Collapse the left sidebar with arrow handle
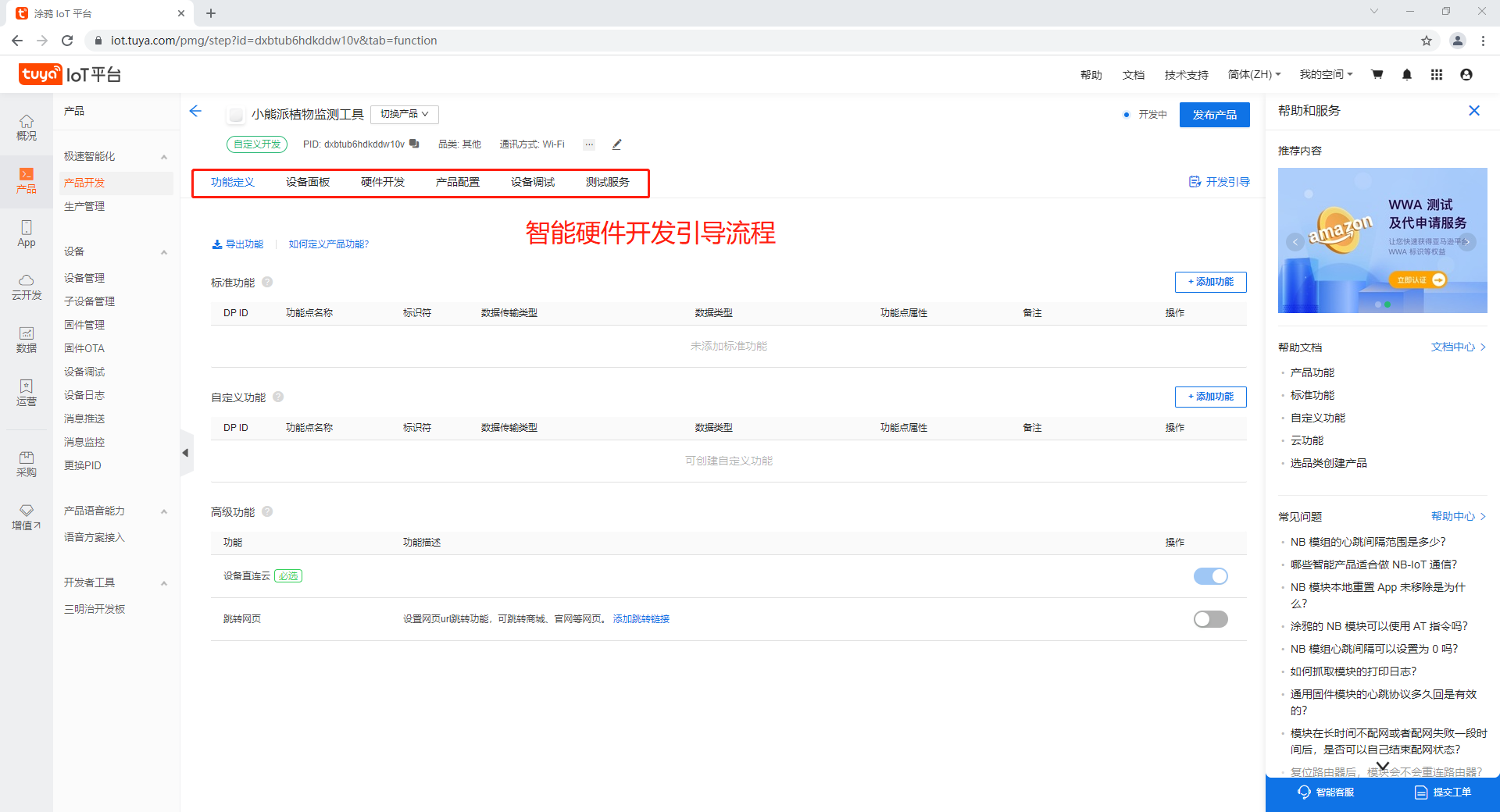 [185, 453]
